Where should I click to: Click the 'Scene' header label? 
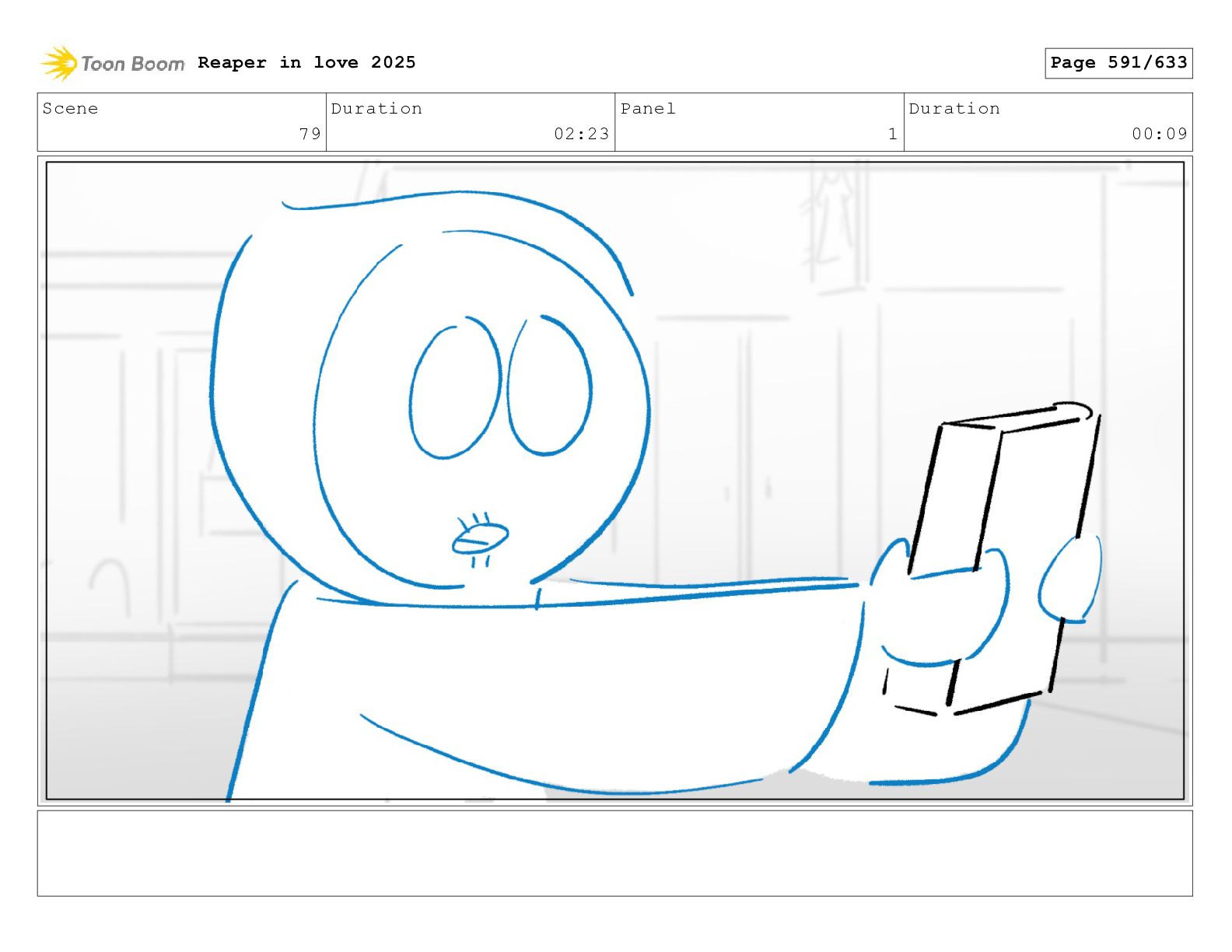tap(71, 109)
